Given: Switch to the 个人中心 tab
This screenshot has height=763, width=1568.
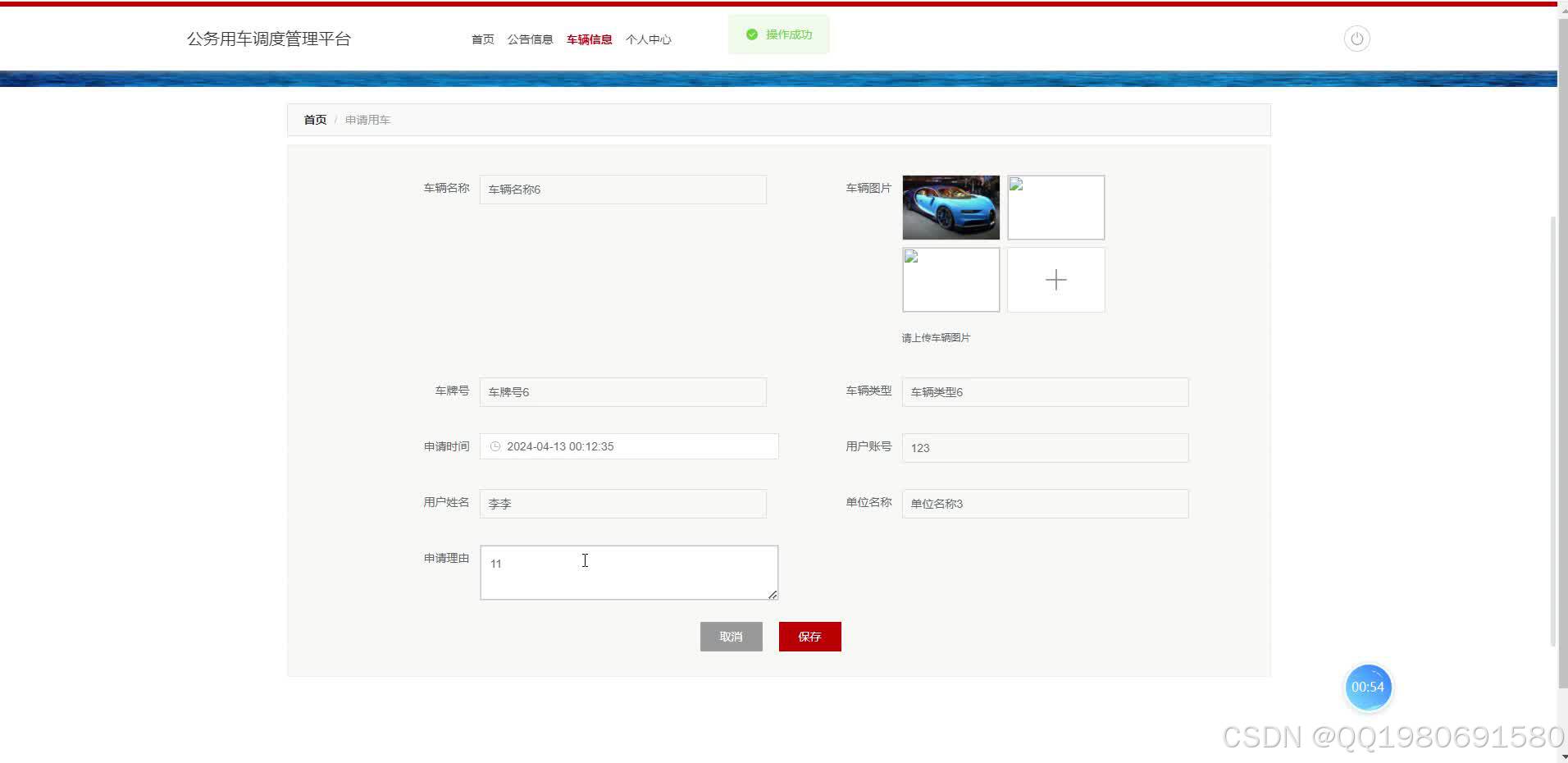Looking at the screenshot, I should click(x=648, y=39).
